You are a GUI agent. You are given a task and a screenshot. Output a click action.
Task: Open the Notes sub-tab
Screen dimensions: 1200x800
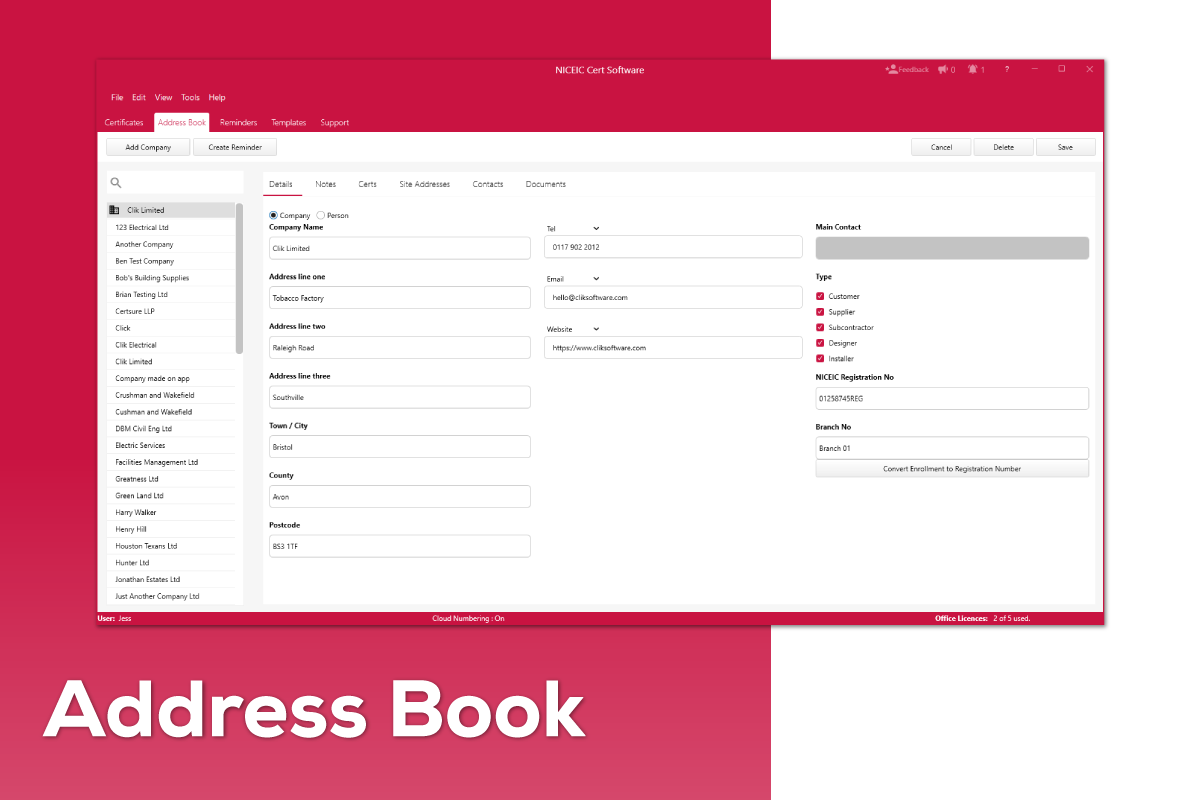(326, 184)
